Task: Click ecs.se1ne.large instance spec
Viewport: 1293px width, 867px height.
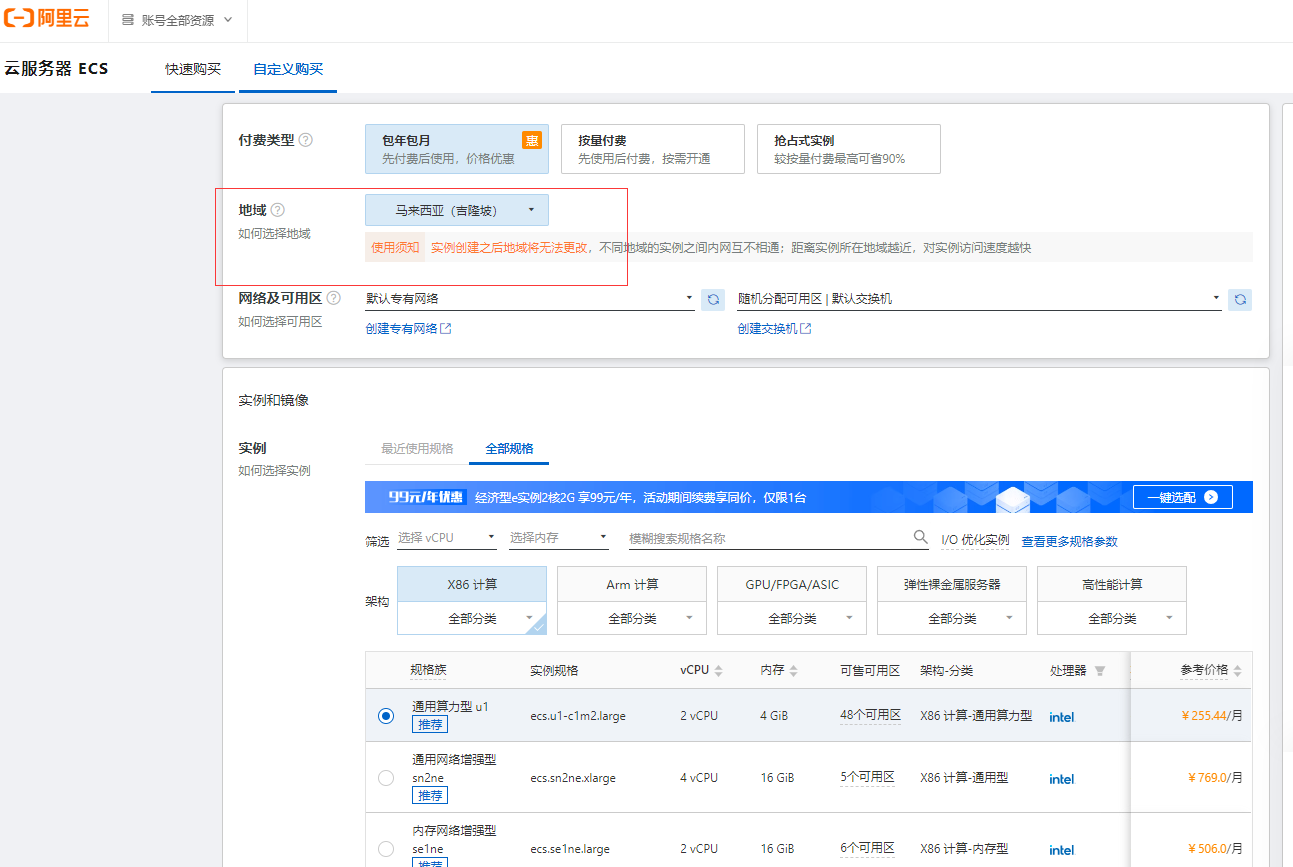Action: tap(570, 849)
